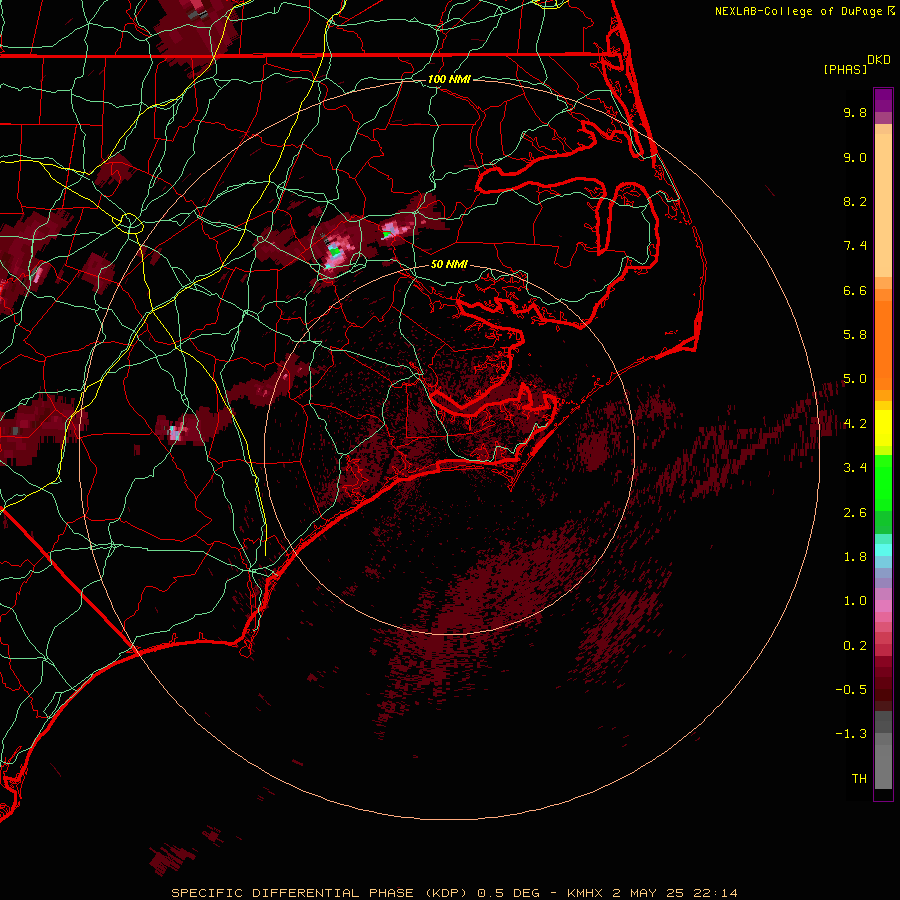Viewport: 900px width, 900px height.
Task: Select the 7.4 value on the legend
Action: [855, 246]
